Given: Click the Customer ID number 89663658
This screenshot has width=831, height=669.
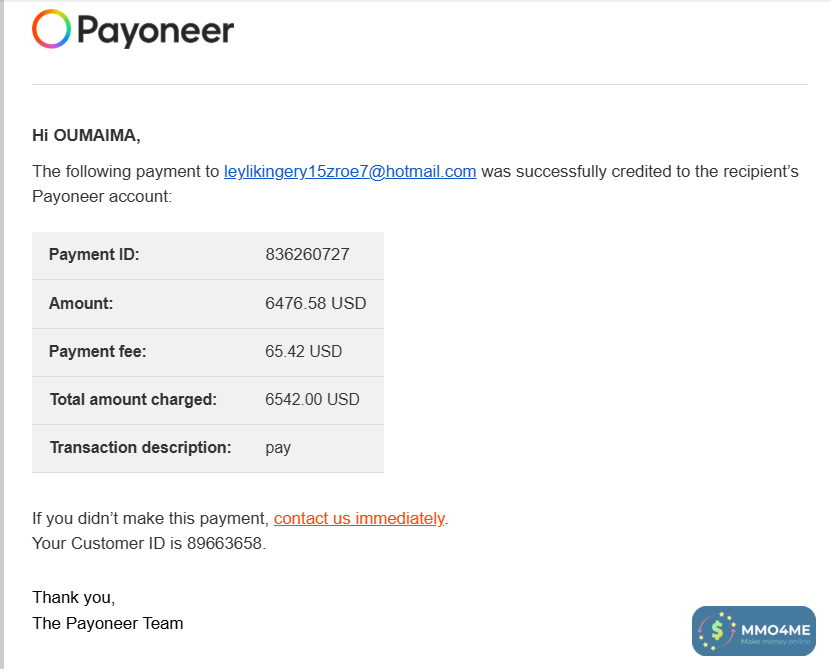Looking at the screenshot, I should click(226, 544).
